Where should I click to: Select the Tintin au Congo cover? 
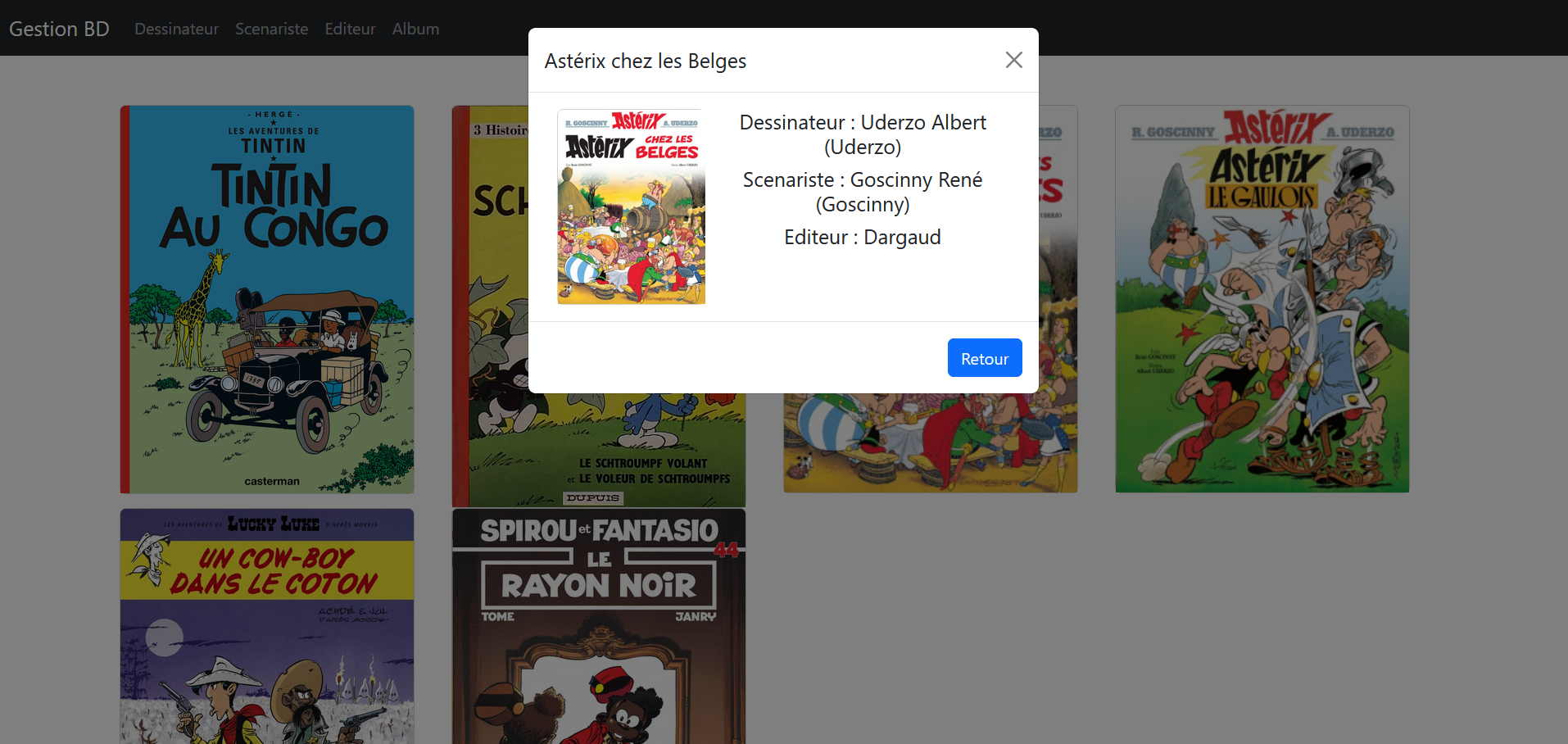267,299
